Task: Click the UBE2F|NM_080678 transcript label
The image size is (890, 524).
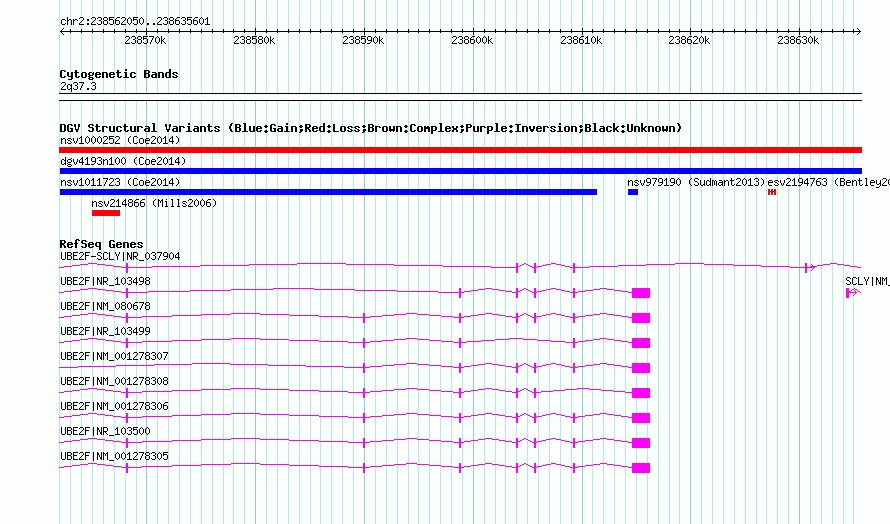Action: click(105, 306)
